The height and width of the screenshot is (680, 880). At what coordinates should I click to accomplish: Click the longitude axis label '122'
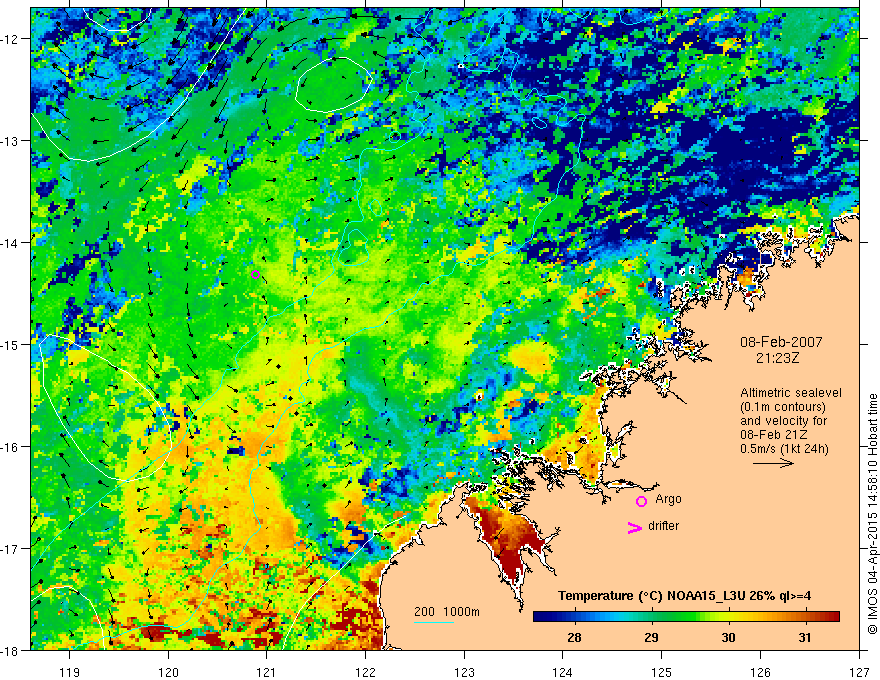point(365,672)
